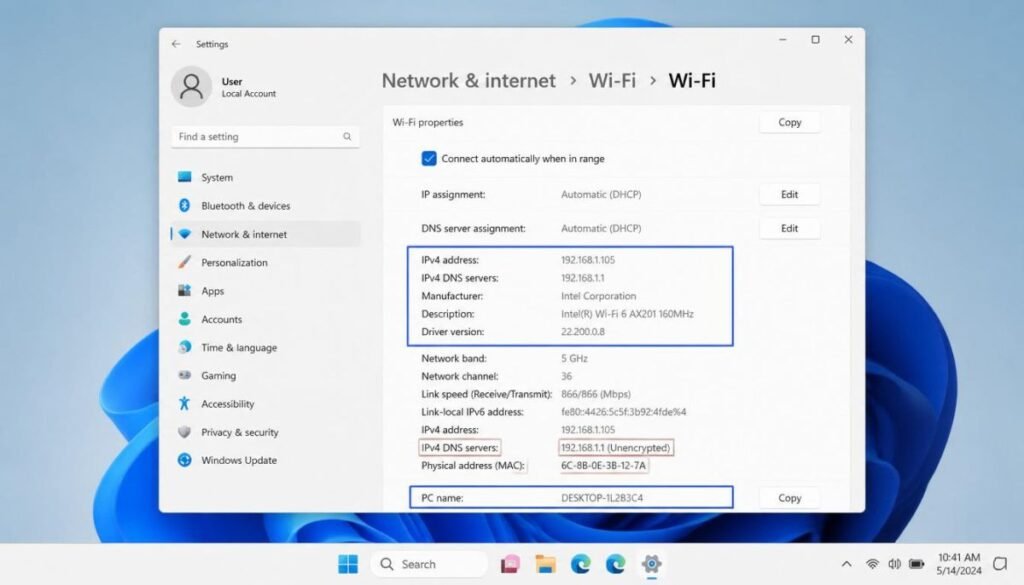
Task: Open the User account profile picture
Action: (x=191, y=86)
